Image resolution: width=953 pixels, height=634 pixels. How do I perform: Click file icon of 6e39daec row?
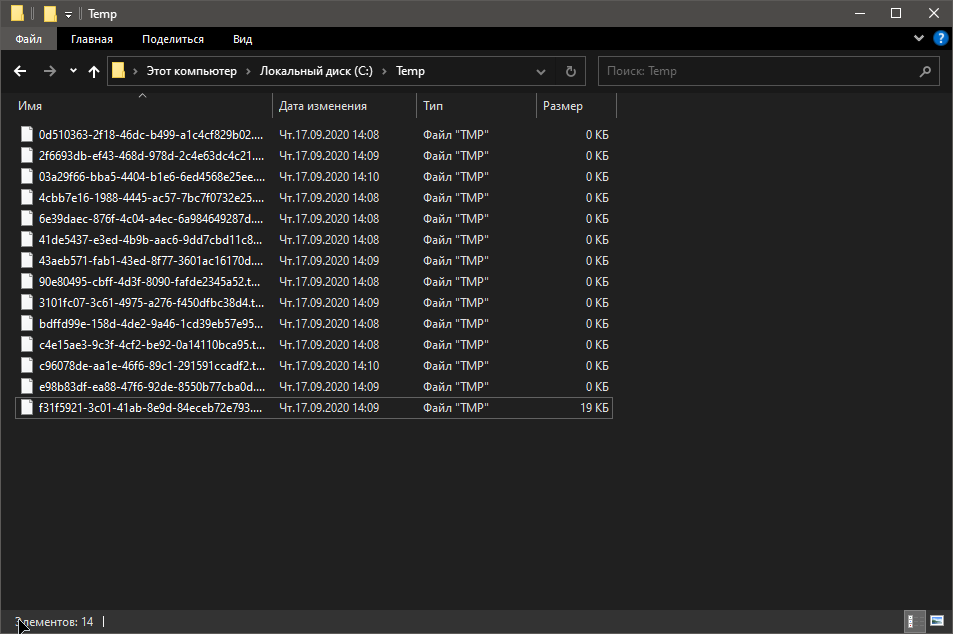pyautogui.click(x=27, y=218)
